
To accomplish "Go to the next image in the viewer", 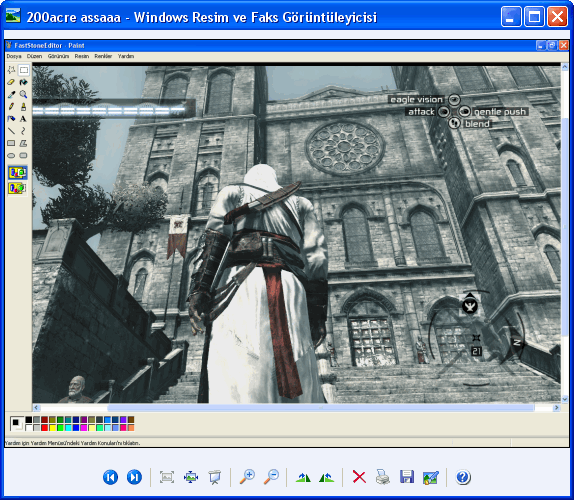I will (134, 477).
